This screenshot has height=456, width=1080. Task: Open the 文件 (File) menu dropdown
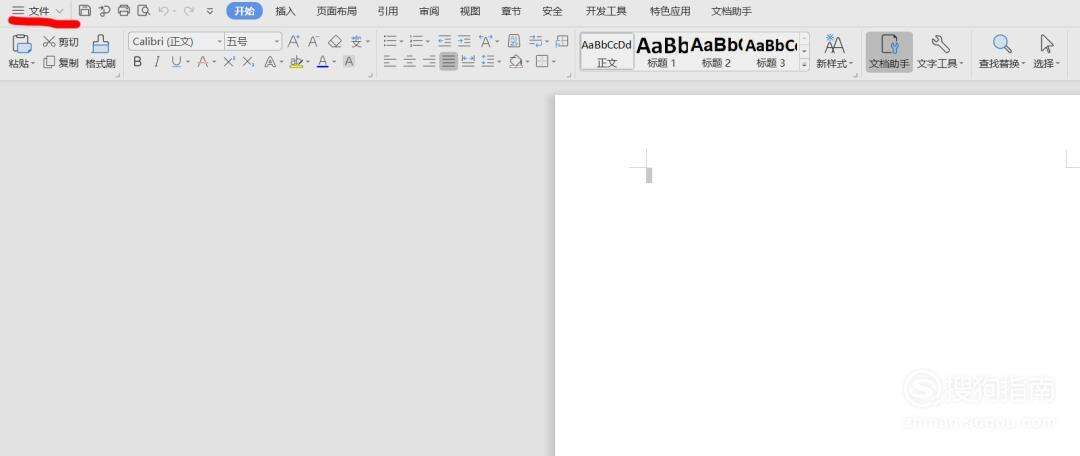point(38,11)
